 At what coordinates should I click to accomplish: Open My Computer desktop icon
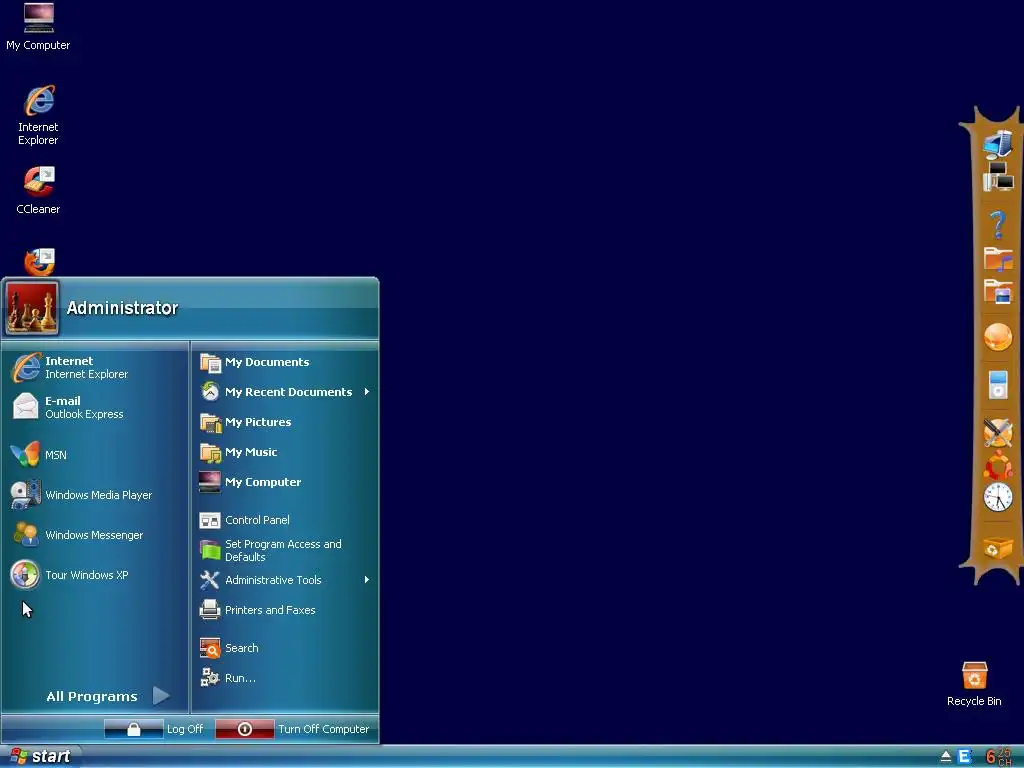tap(38, 27)
